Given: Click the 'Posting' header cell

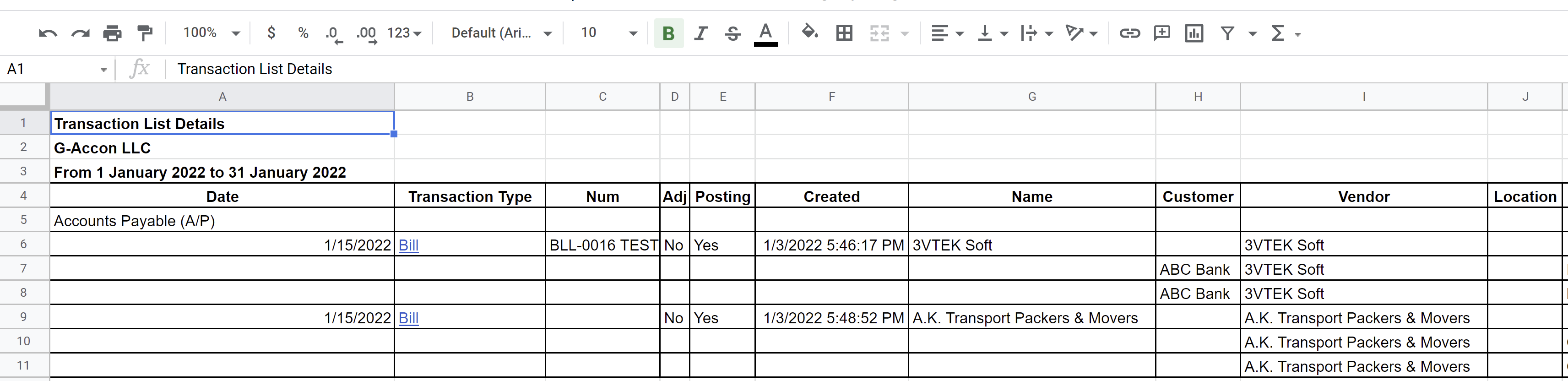Looking at the screenshot, I should click(x=722, y=196).
